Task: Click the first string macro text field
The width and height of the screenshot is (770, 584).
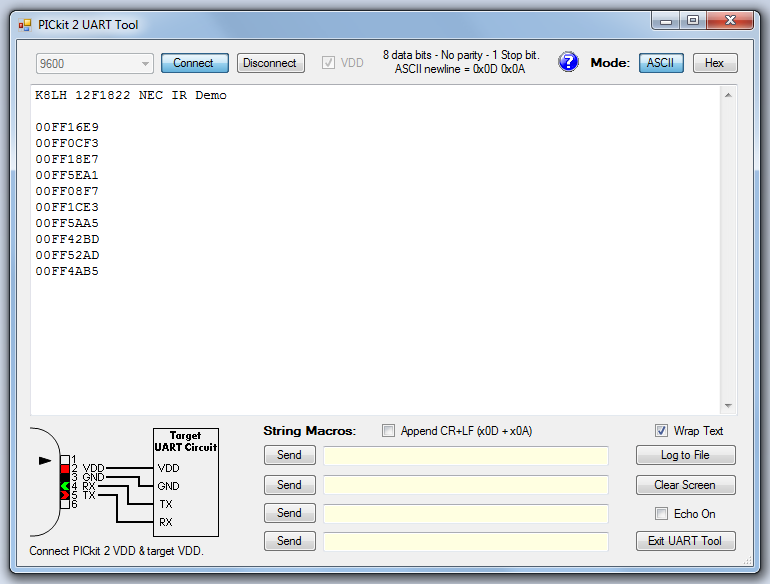Action: [465, 456]
